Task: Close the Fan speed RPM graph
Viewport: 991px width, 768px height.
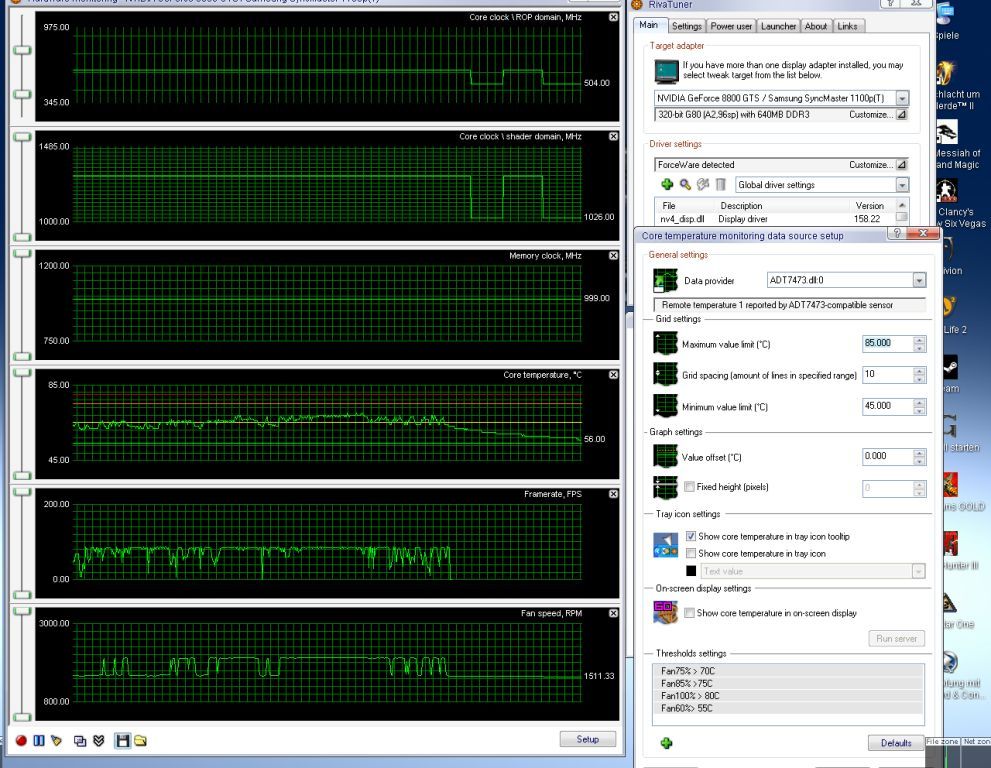Action: point(613,613)
